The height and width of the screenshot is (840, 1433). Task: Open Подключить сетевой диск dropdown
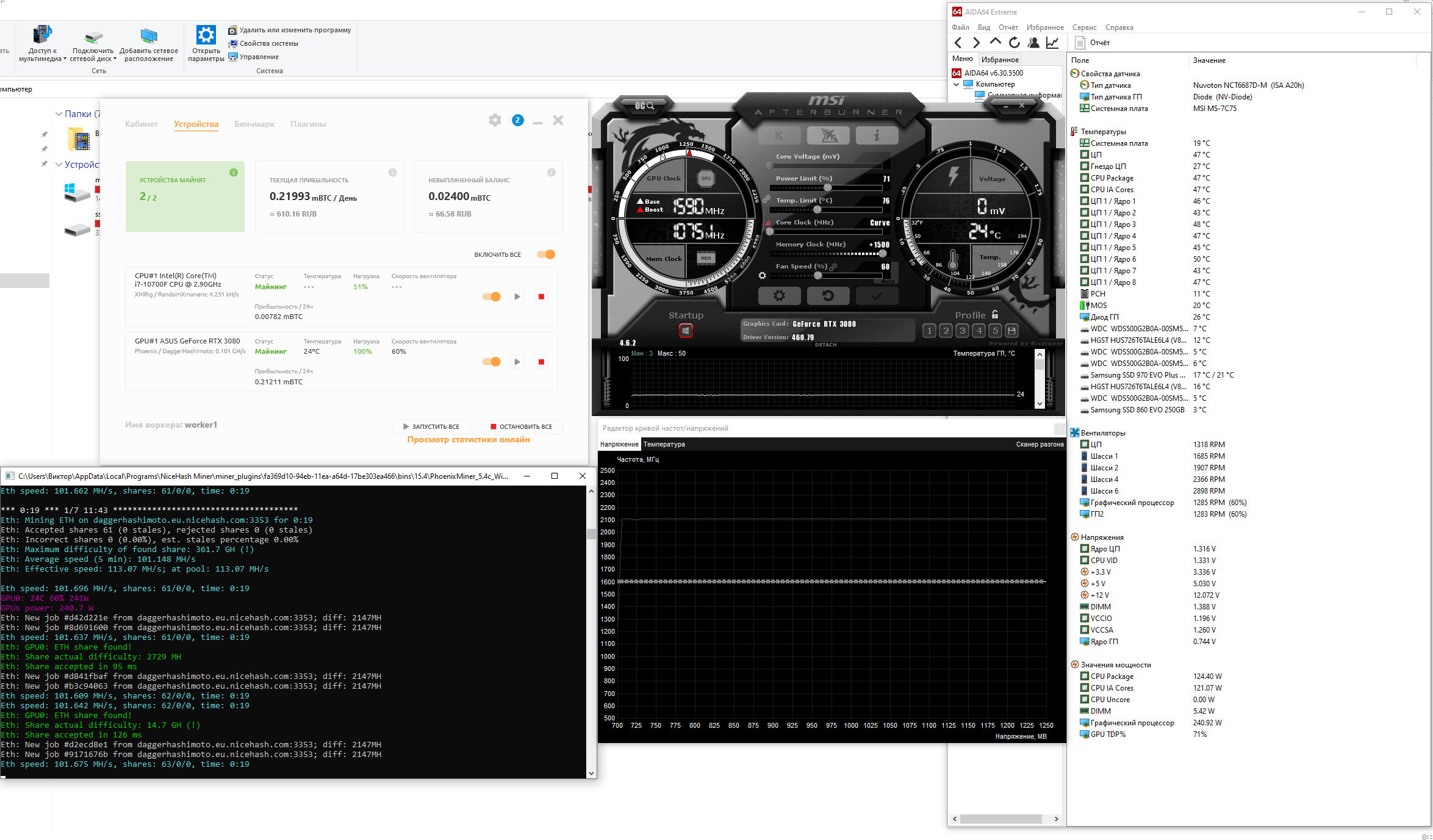[x=93, y=44]
